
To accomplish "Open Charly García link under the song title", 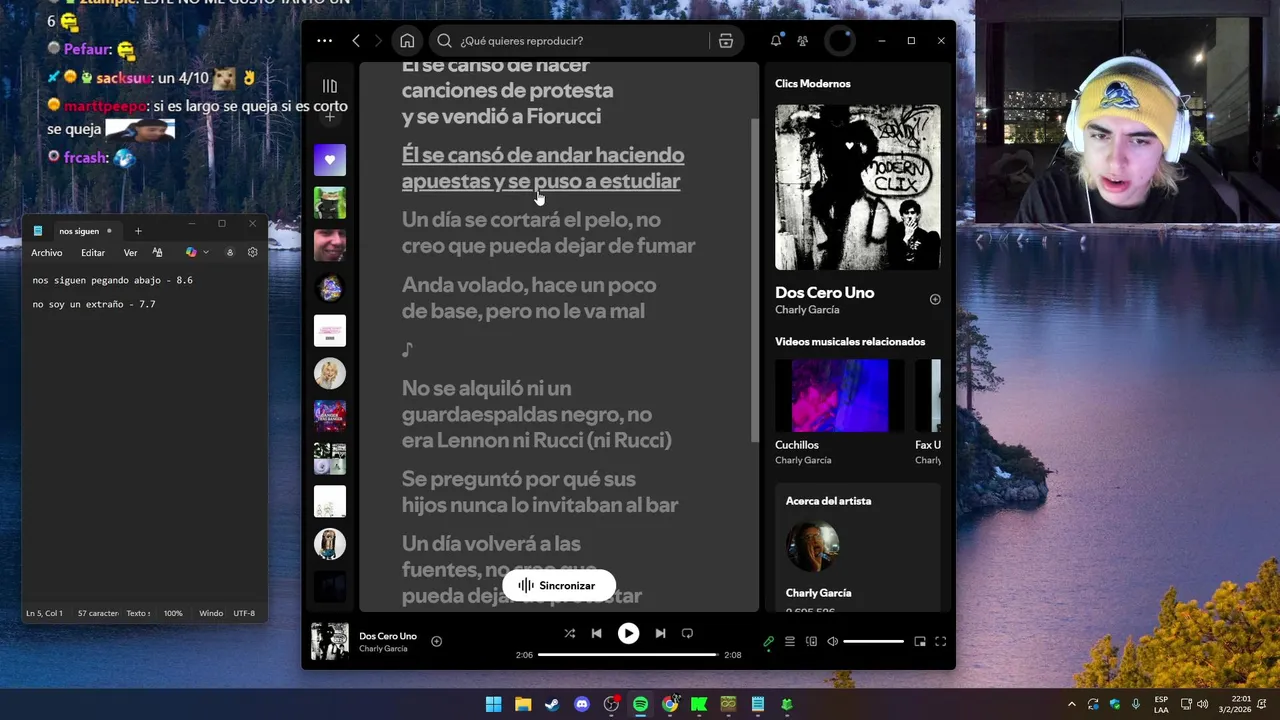I will click(x=807, y=310).
